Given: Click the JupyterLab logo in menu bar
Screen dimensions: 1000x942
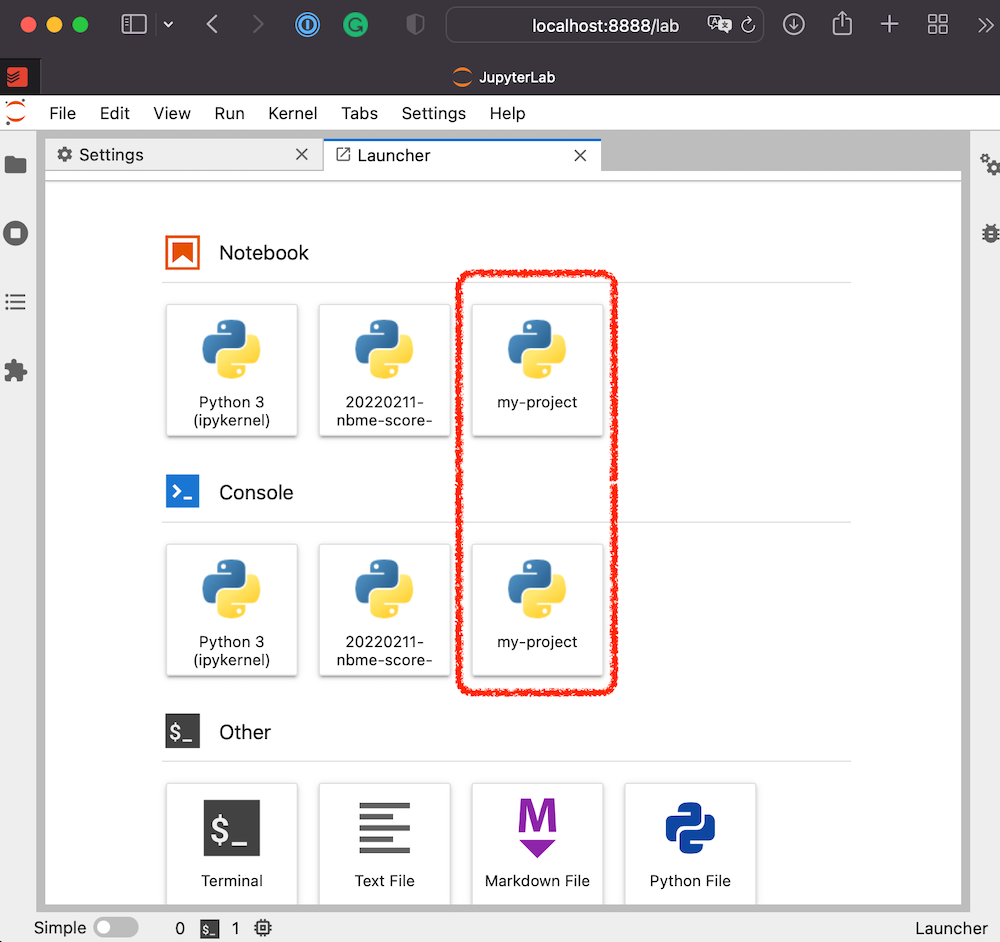Looking at the screenshot, I should [x=16, y=113].
